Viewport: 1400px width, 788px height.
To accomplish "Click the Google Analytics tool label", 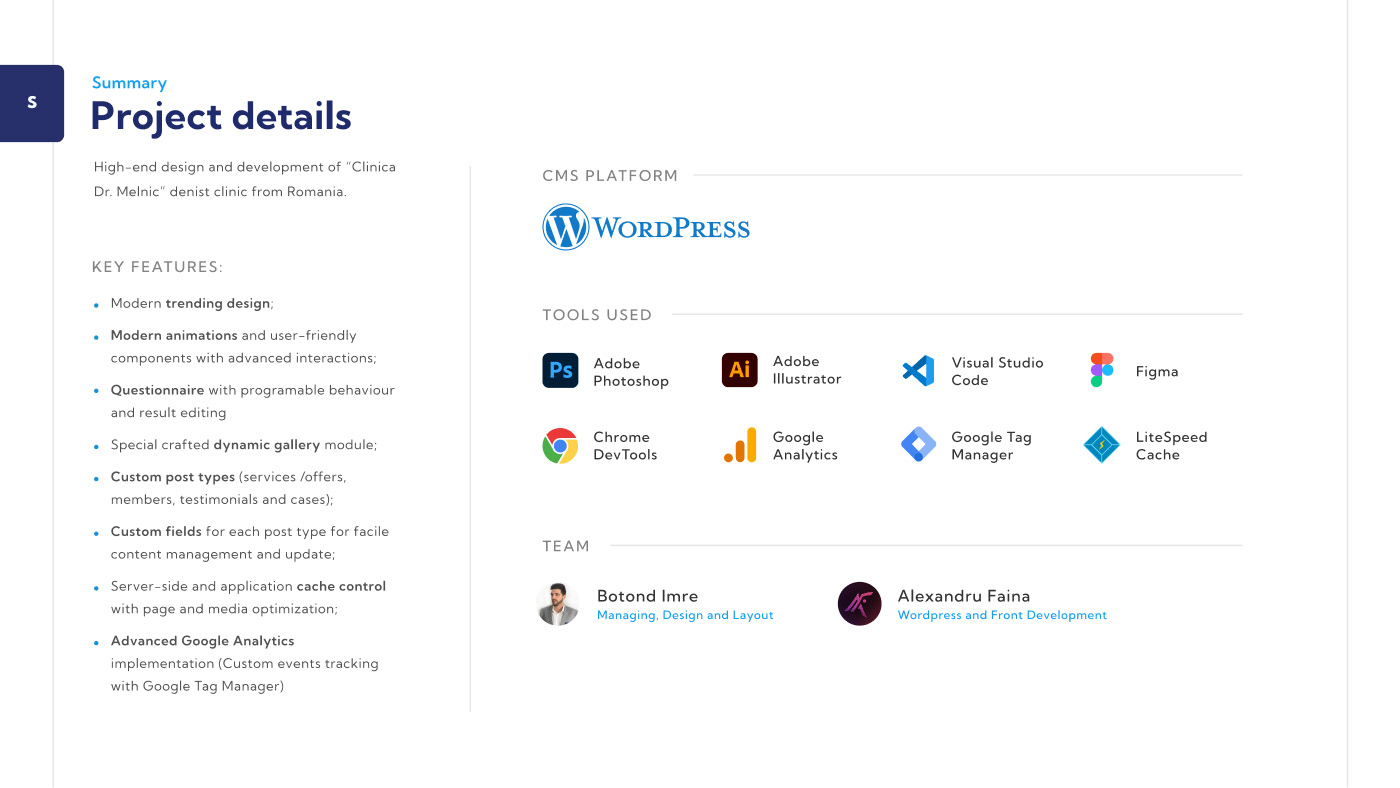I will coord(805,446).
